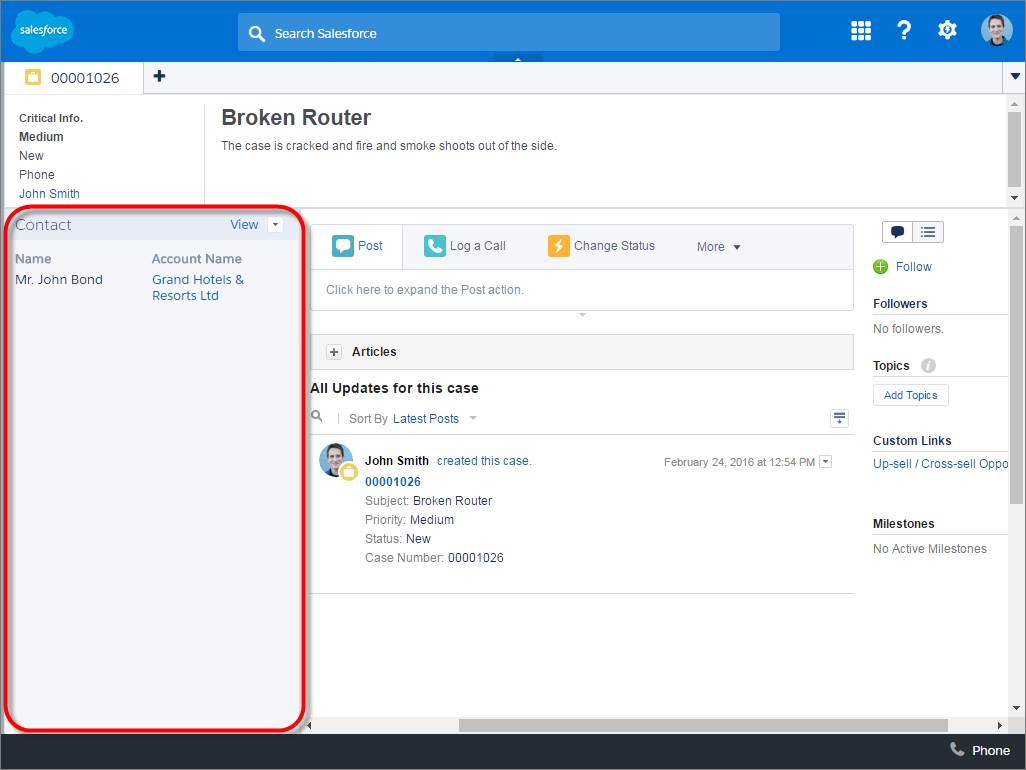Select the Post action tab
The image size is (1026, 770).
coord(357,246)
